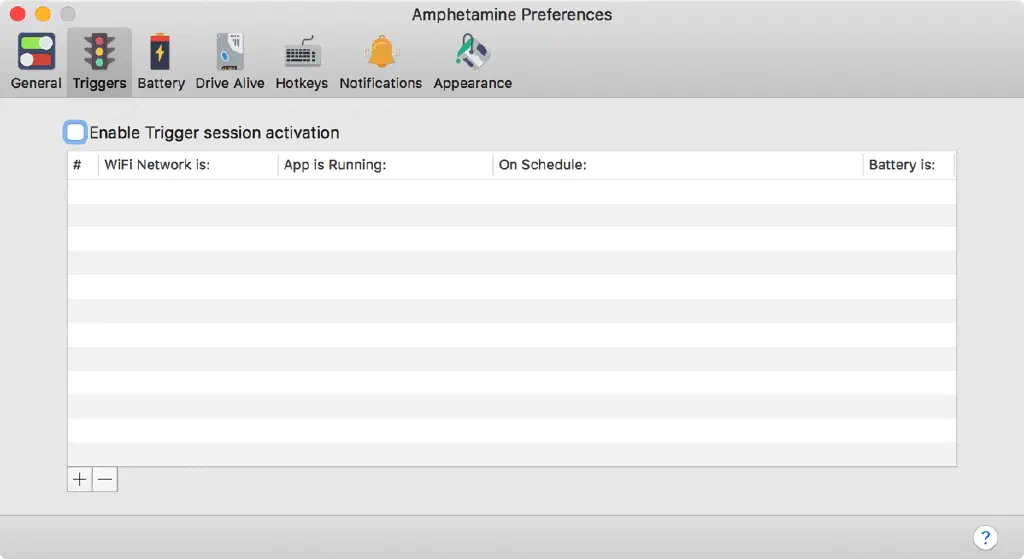
Task: Click the Battery is column header
Action: [902, 165]
